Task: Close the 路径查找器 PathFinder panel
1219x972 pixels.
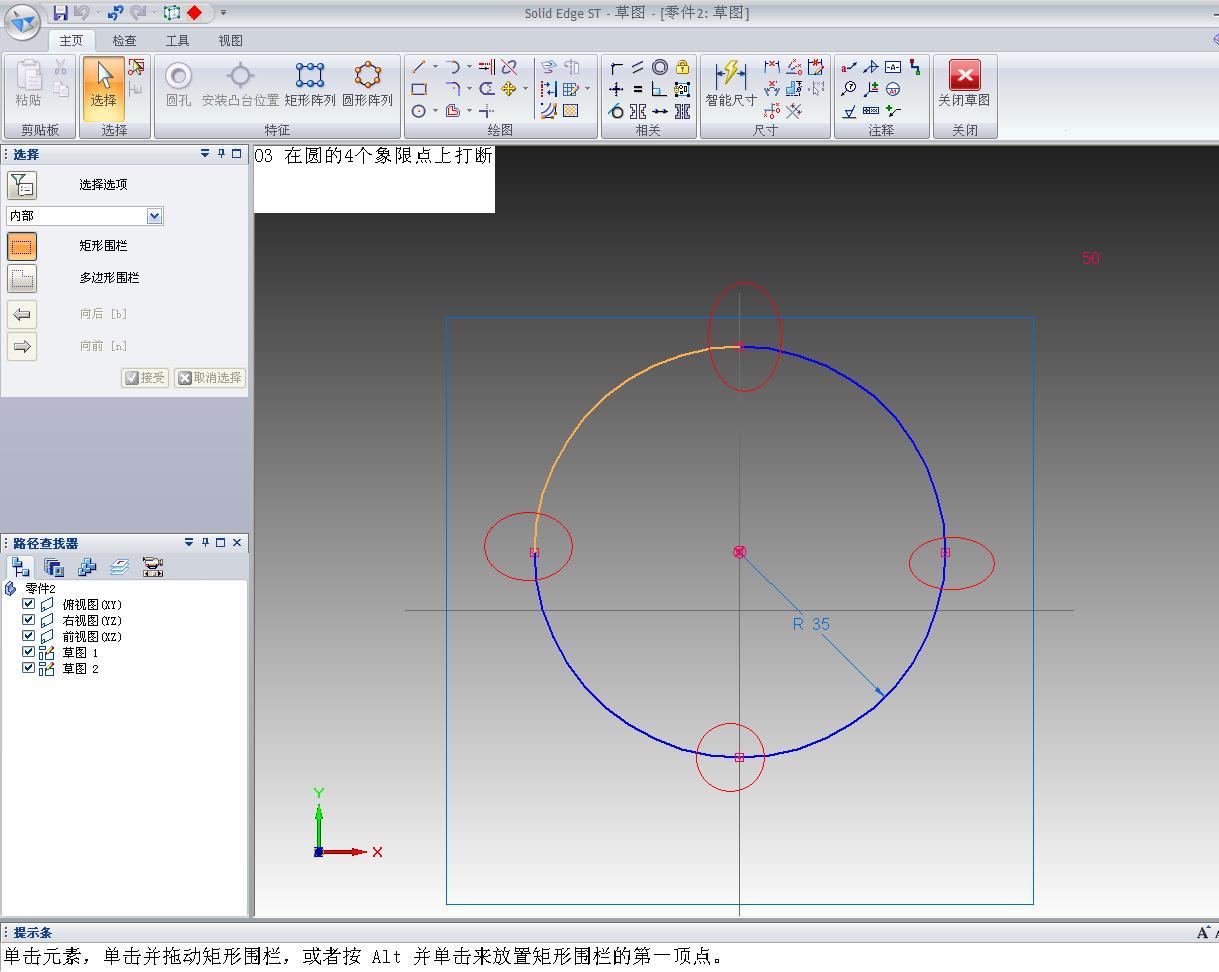Action: 237,543
